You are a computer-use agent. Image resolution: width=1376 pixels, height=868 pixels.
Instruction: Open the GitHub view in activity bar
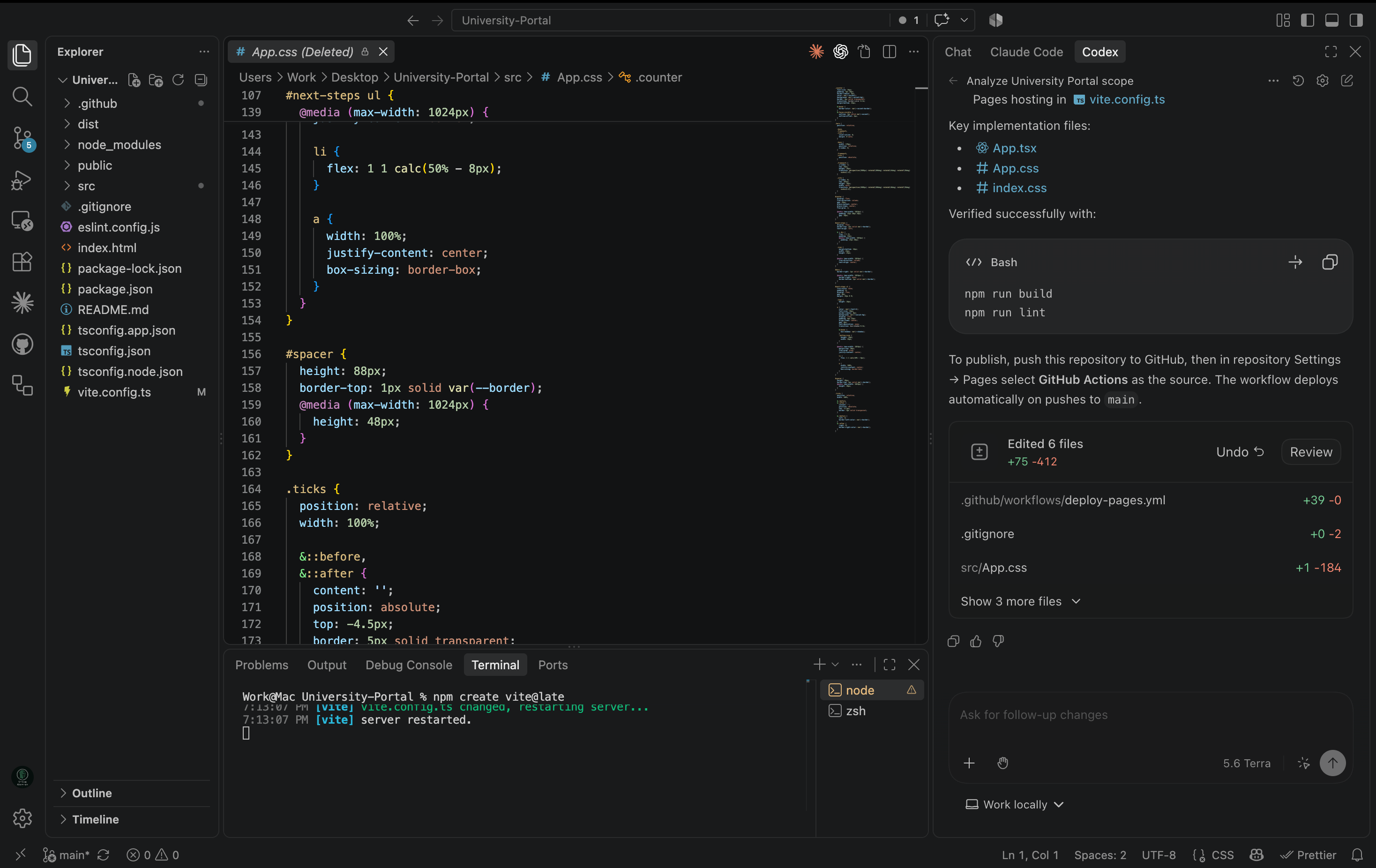(22, 344)
